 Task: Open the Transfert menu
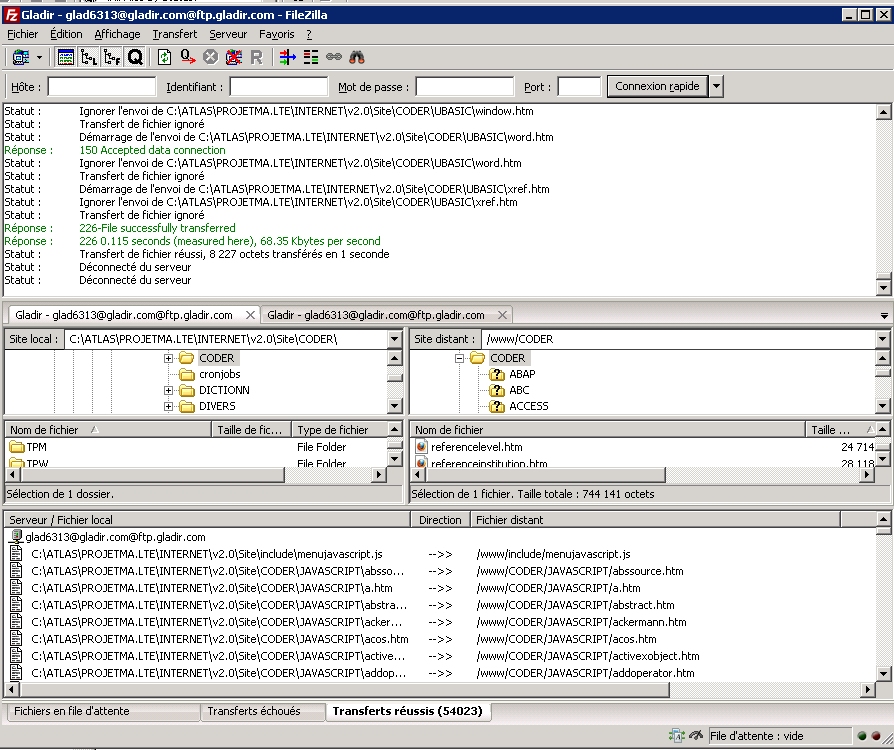click(x=174, y=34)
